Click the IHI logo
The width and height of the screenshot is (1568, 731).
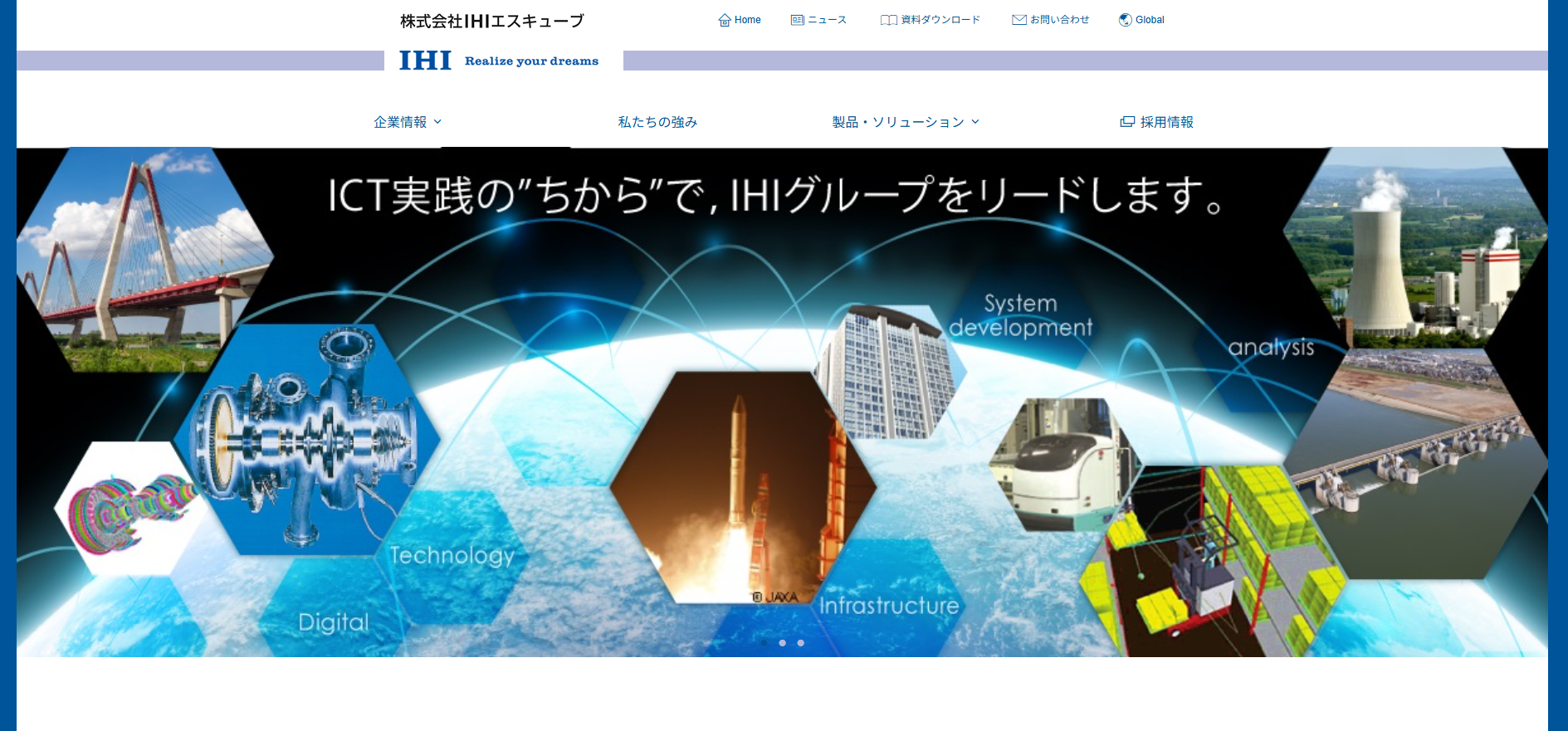tap(425, 61)
